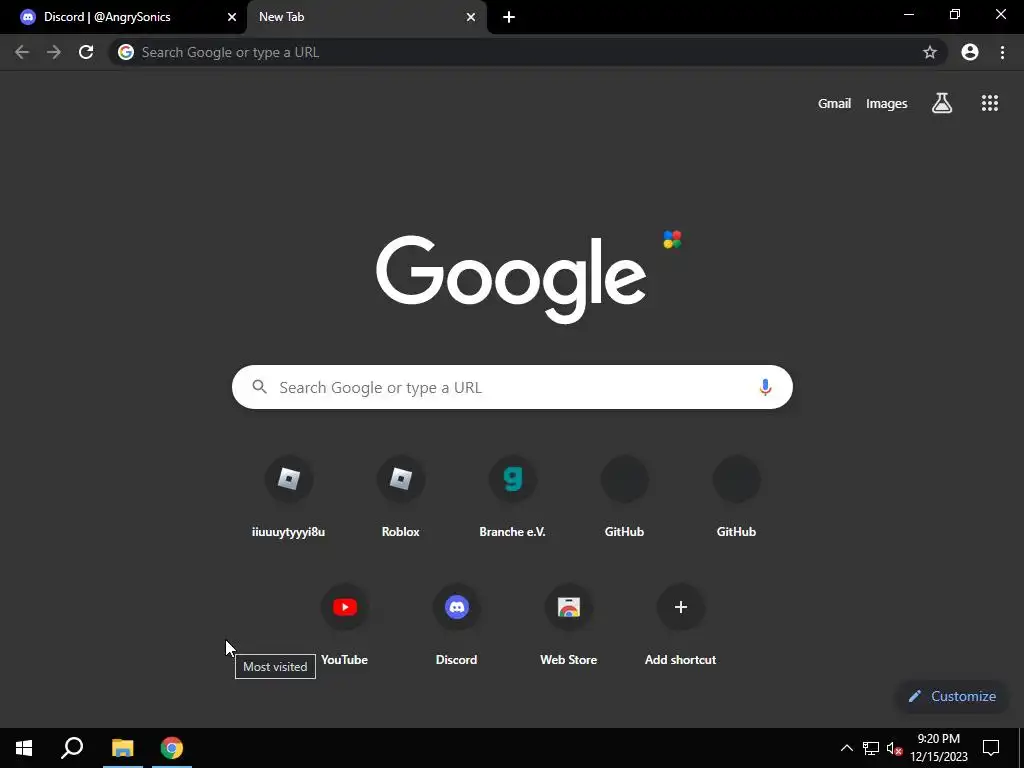Screen dimensions: 1024x768
Task: Open the Google apps grid
Action: [989, 103]
